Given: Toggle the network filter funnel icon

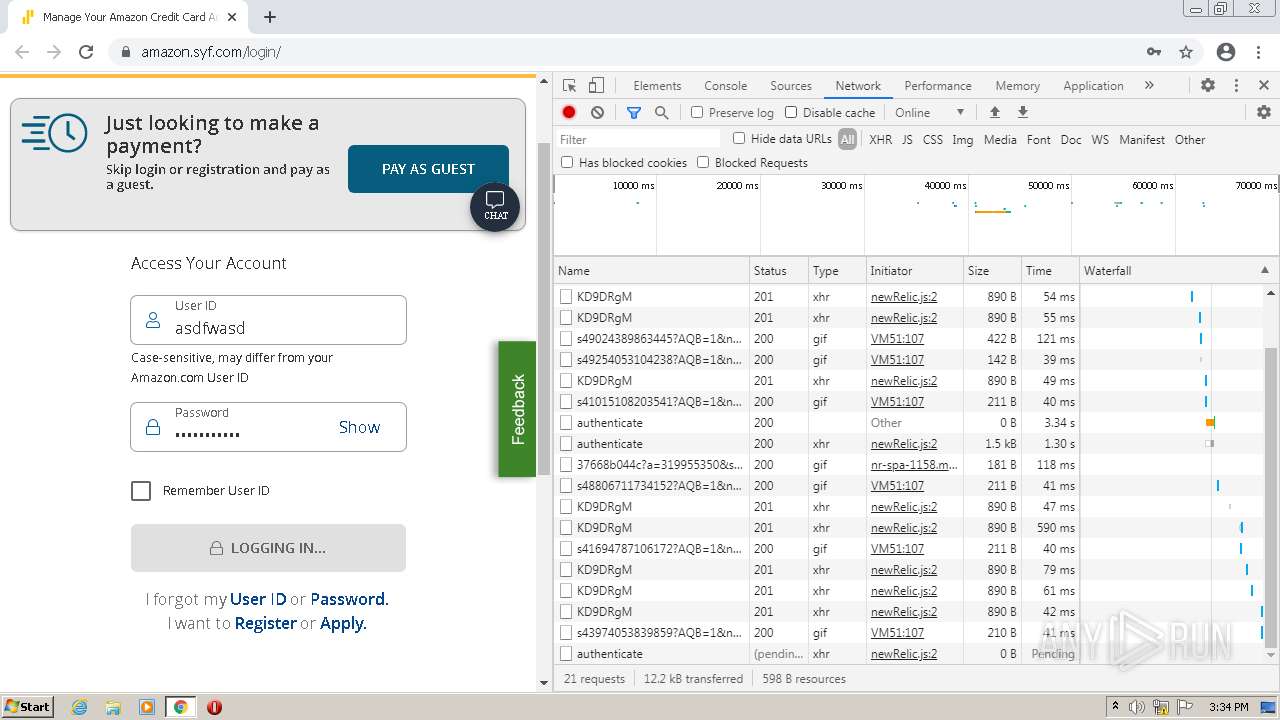Looking at the screenshot, I should pyautogui.click(x=633, y=113).
